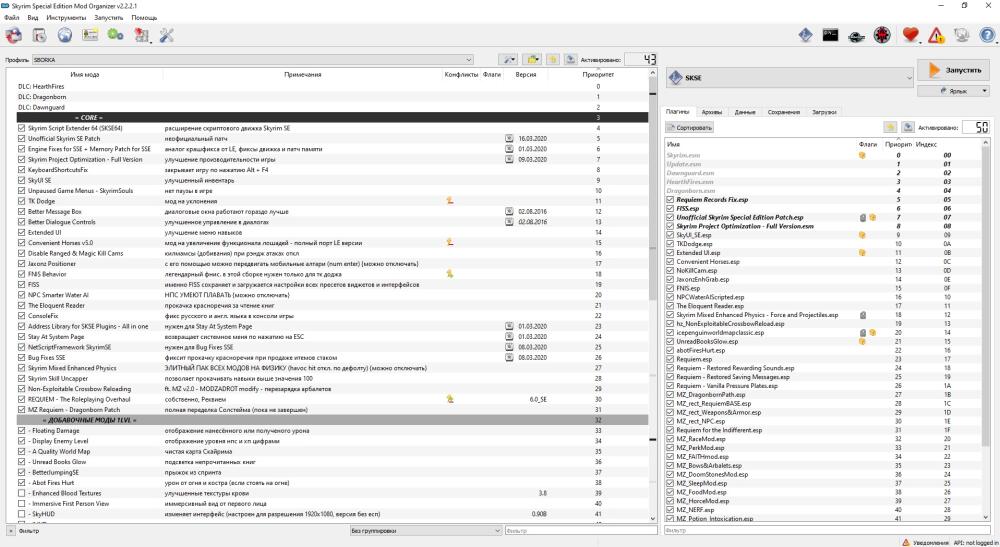Click the red and black round shortcut icon
The image size is (1000, 547).
[882, 35]
